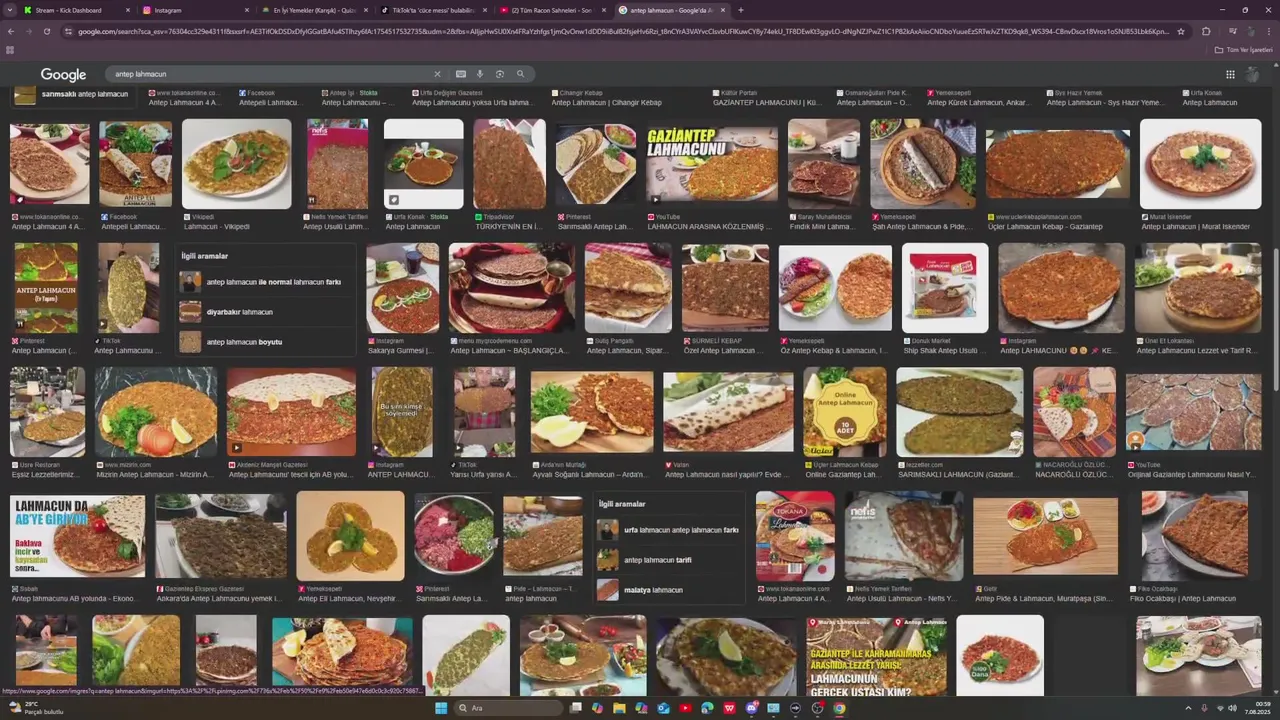Switch to the TikTok tab
The image size is (1280, 720).
coord(434,10)
